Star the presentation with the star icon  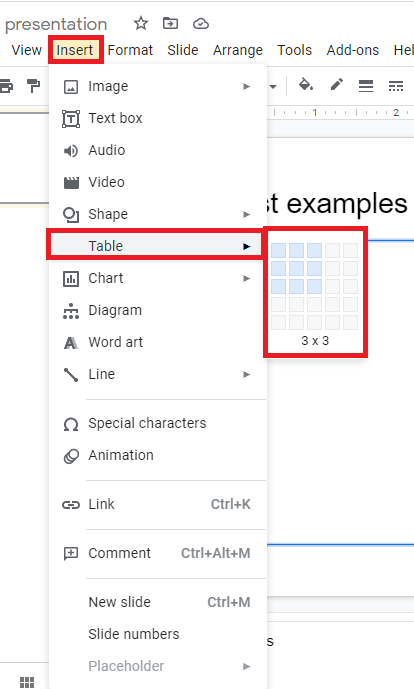(x=141, y=23)
